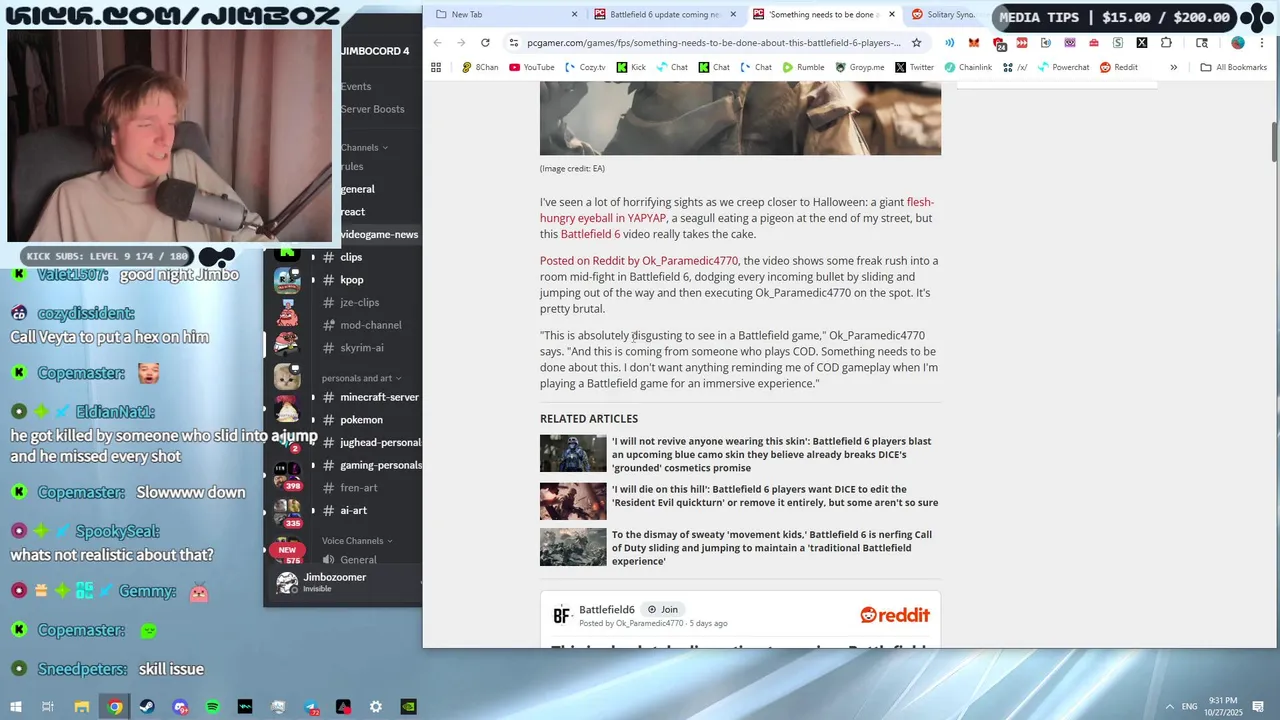The width and height of the screenshot is (1280, 720).
Task: Open the Chainlink bookmark
Action: (968, 67)
